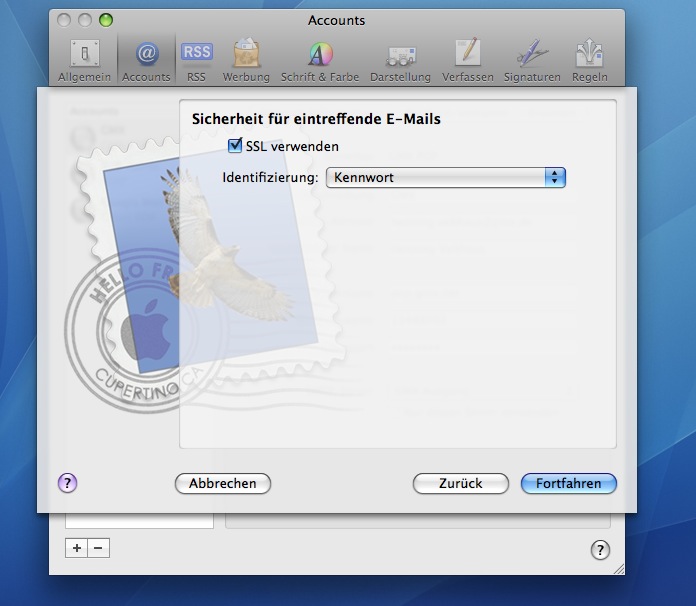This screenshot has width=696, height=606.
Task: Toggle the SSL verwenden checkbox
Action: tap(235, 146)
